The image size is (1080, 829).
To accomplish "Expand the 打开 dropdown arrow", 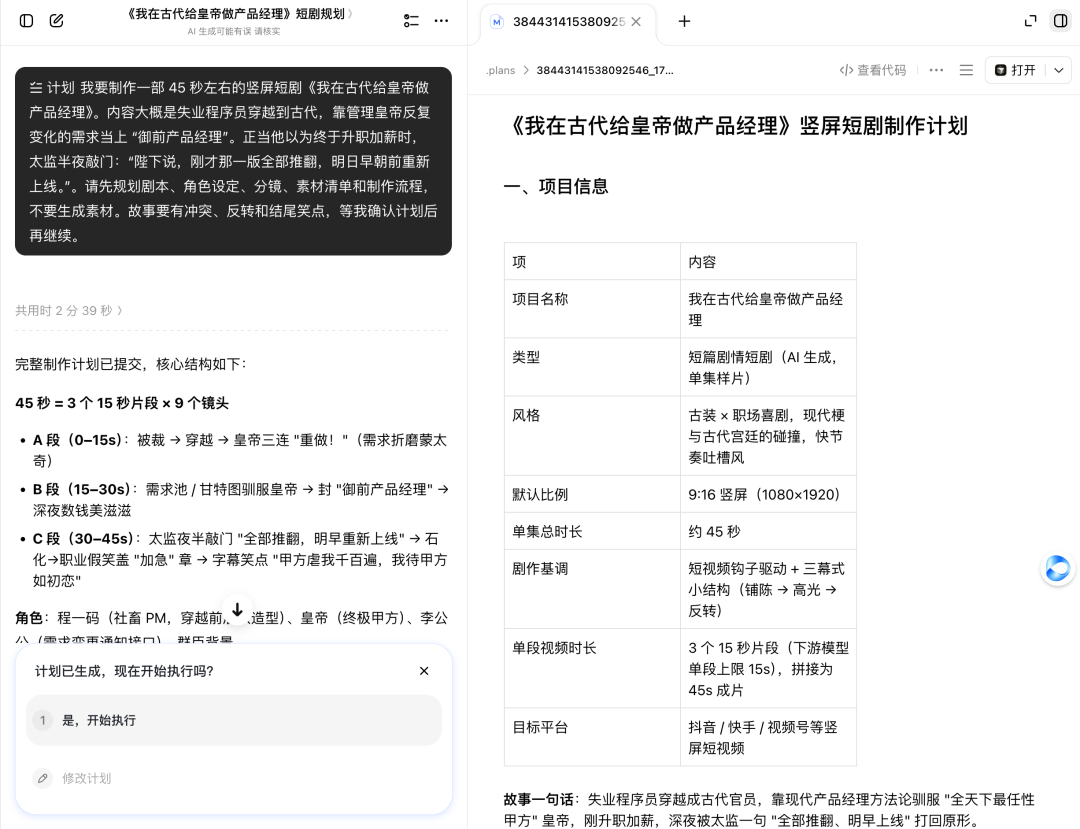I will coord(1059,70).
